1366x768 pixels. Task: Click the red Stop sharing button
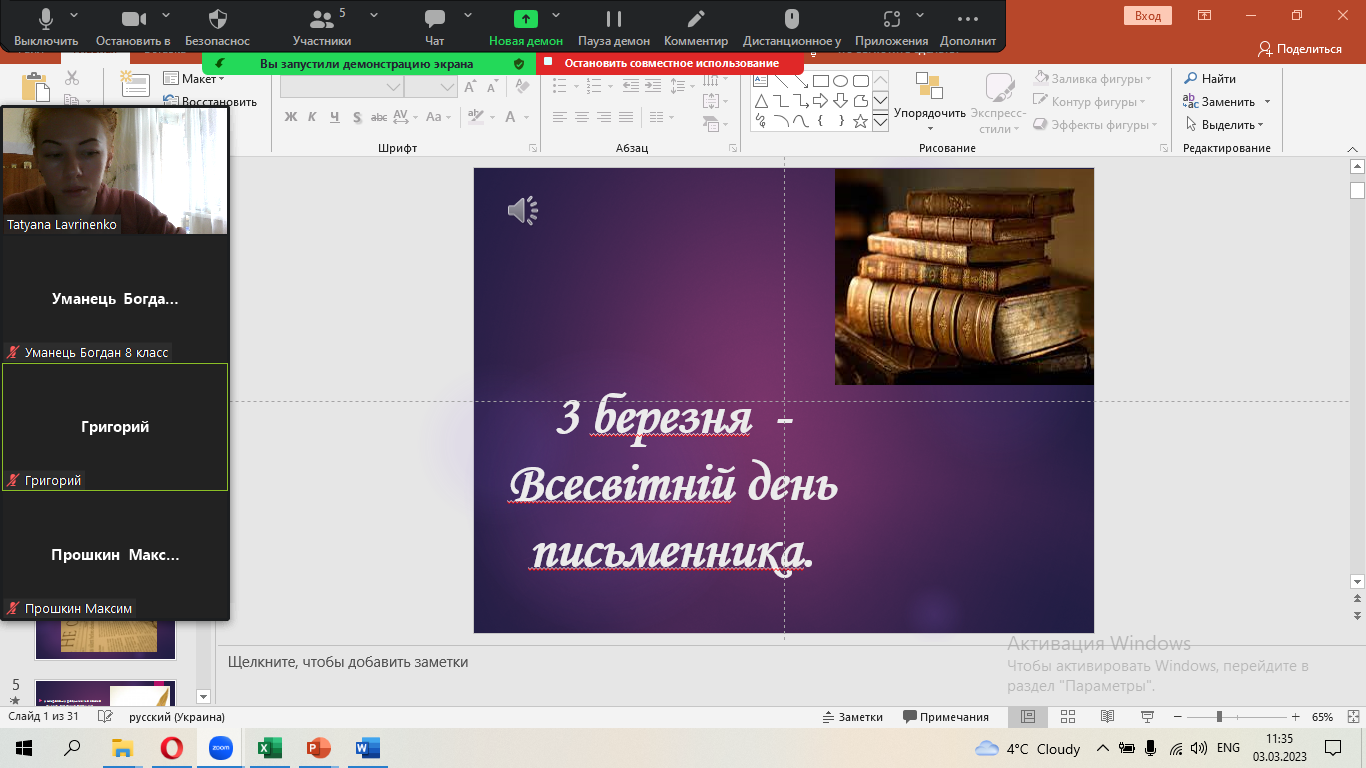click(670, 63)
